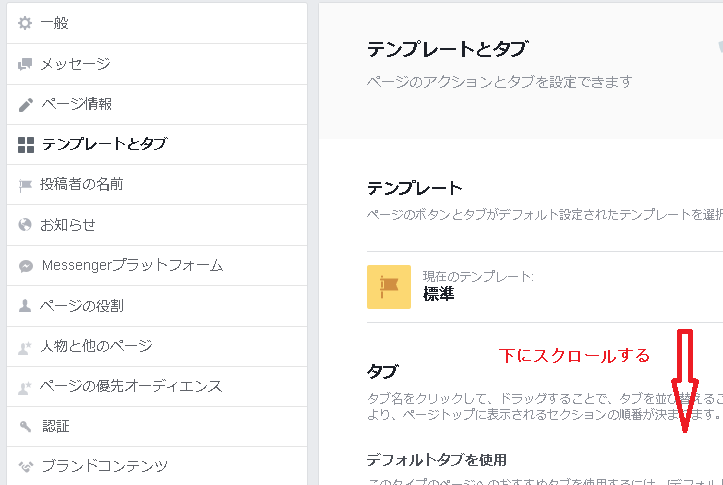Select the 認証 menu entry
Image resolution: width=723 pixels, height=485 pixels.
point(157,426)
